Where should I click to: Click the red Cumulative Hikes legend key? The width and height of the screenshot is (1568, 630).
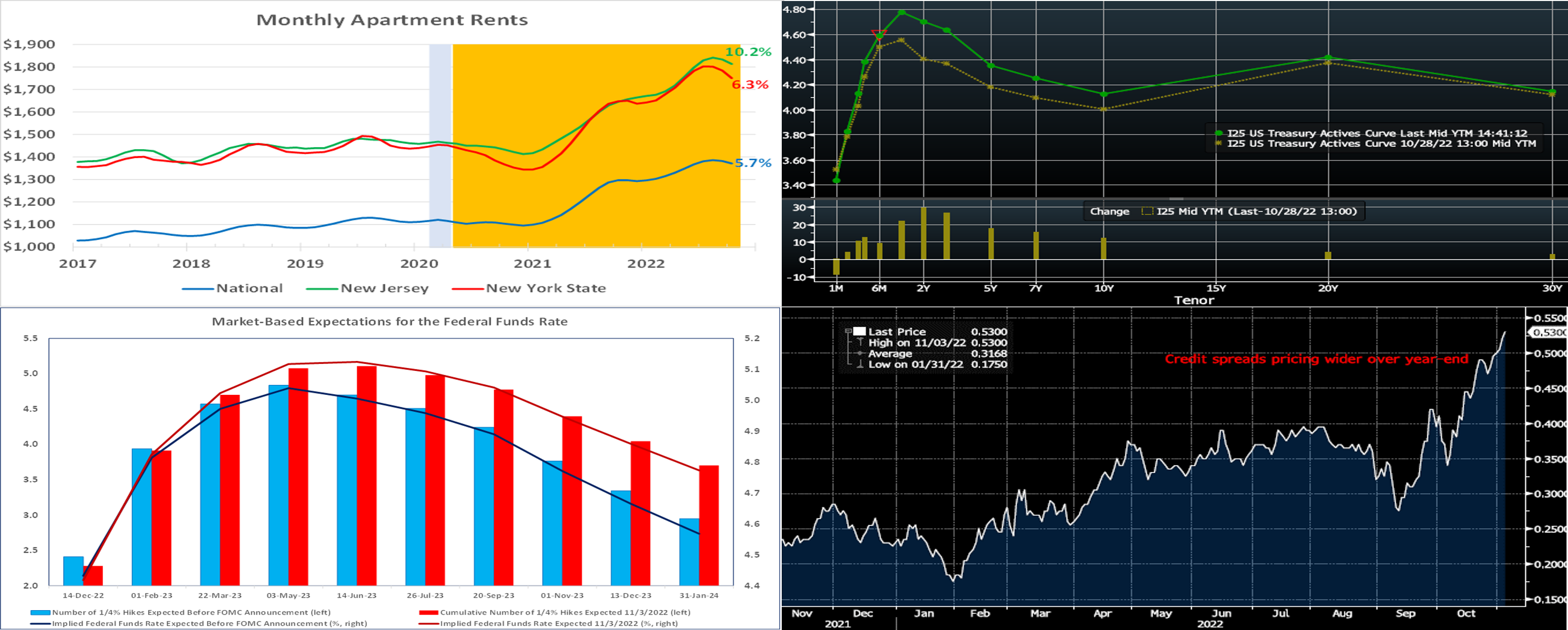428,613
